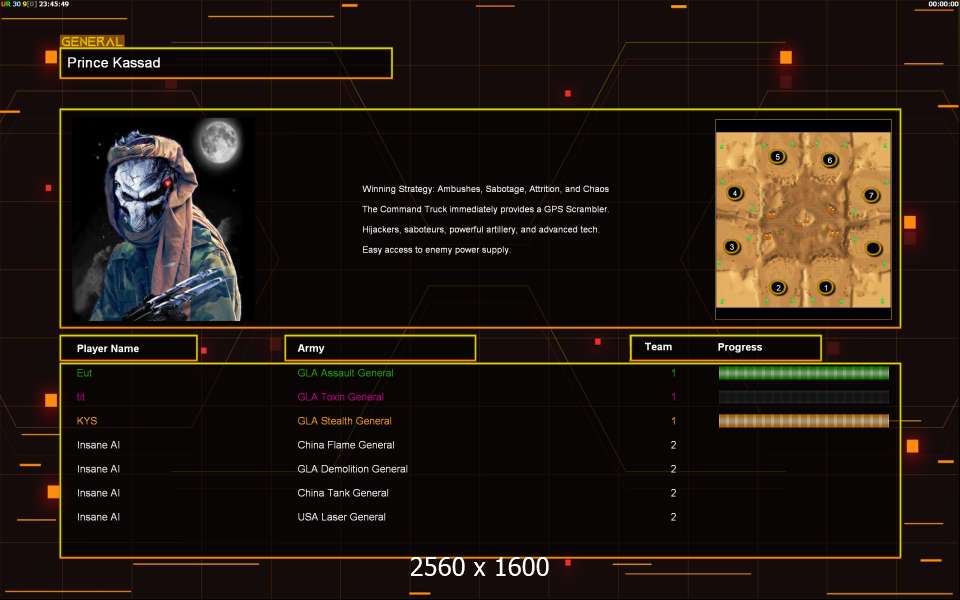Click the unnumbered black start position marker
Screen dimensions: 960x600
point(873,248)
